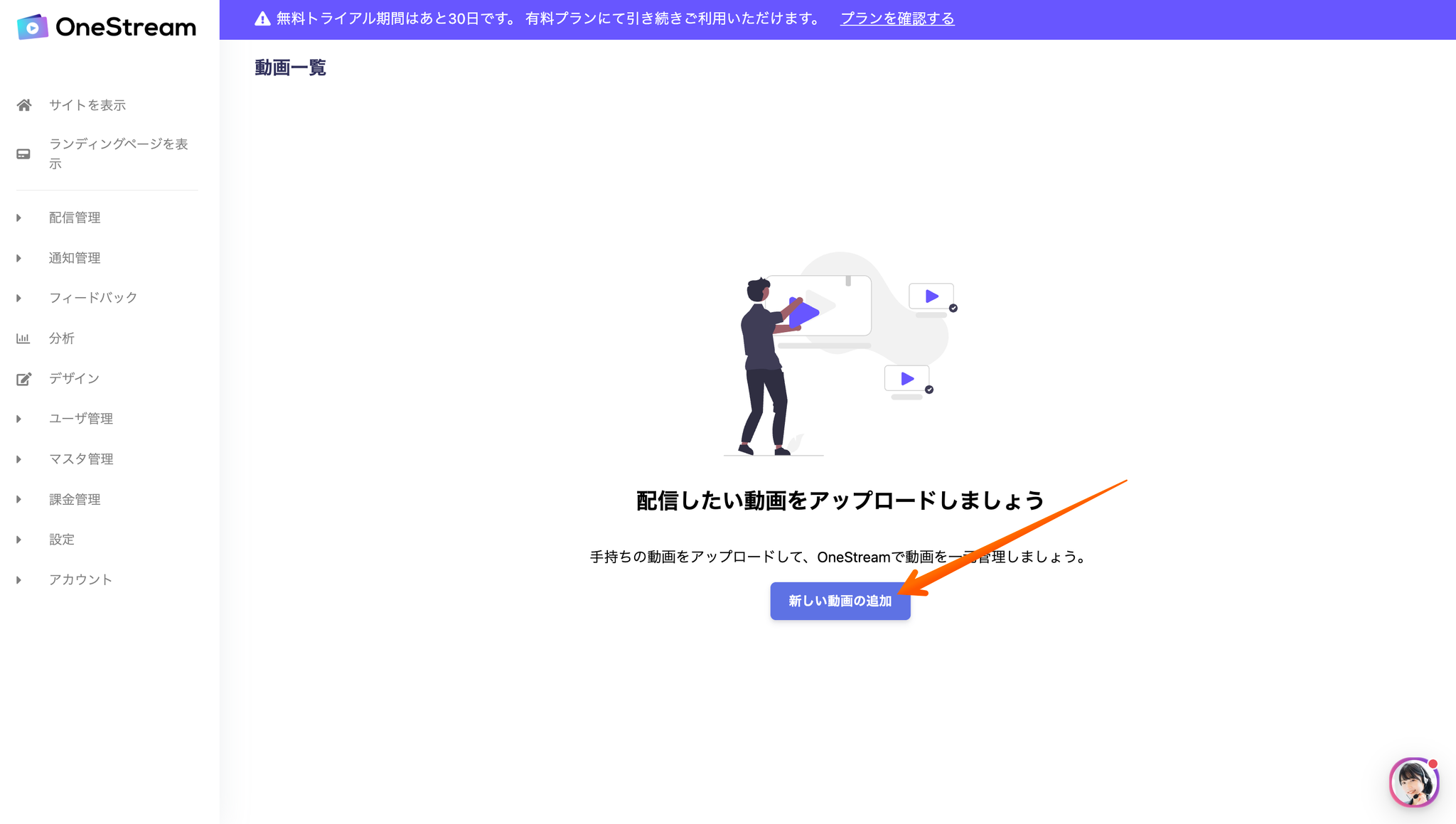Image resolution: width=1456 pixels, height=824 pixels.
Task: Click the warning triangle icon in banner
Action: click(262, 19)
